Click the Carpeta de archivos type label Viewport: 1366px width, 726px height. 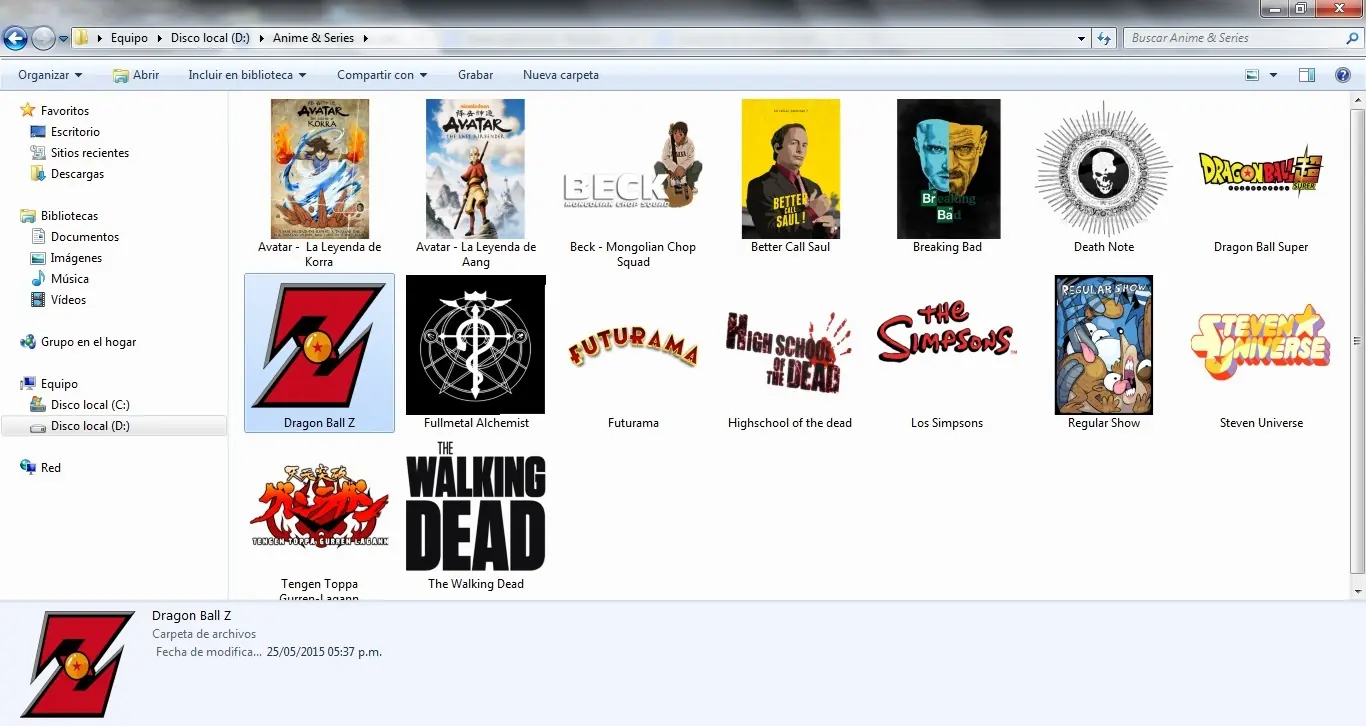pyautogui.click(x=204, y=634)
